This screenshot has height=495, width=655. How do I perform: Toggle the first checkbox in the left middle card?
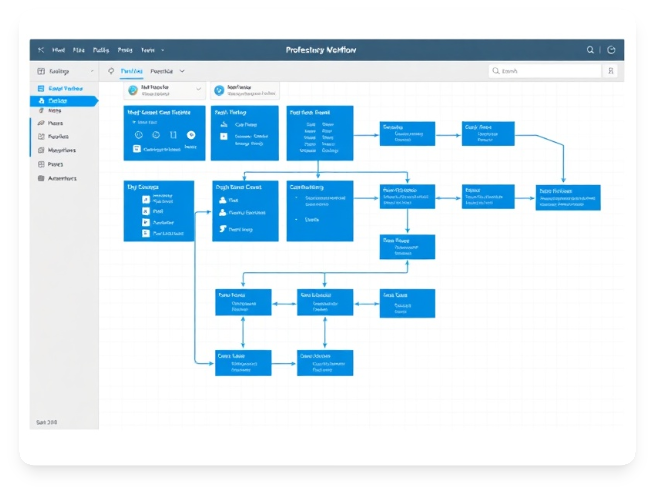[145, 199]
